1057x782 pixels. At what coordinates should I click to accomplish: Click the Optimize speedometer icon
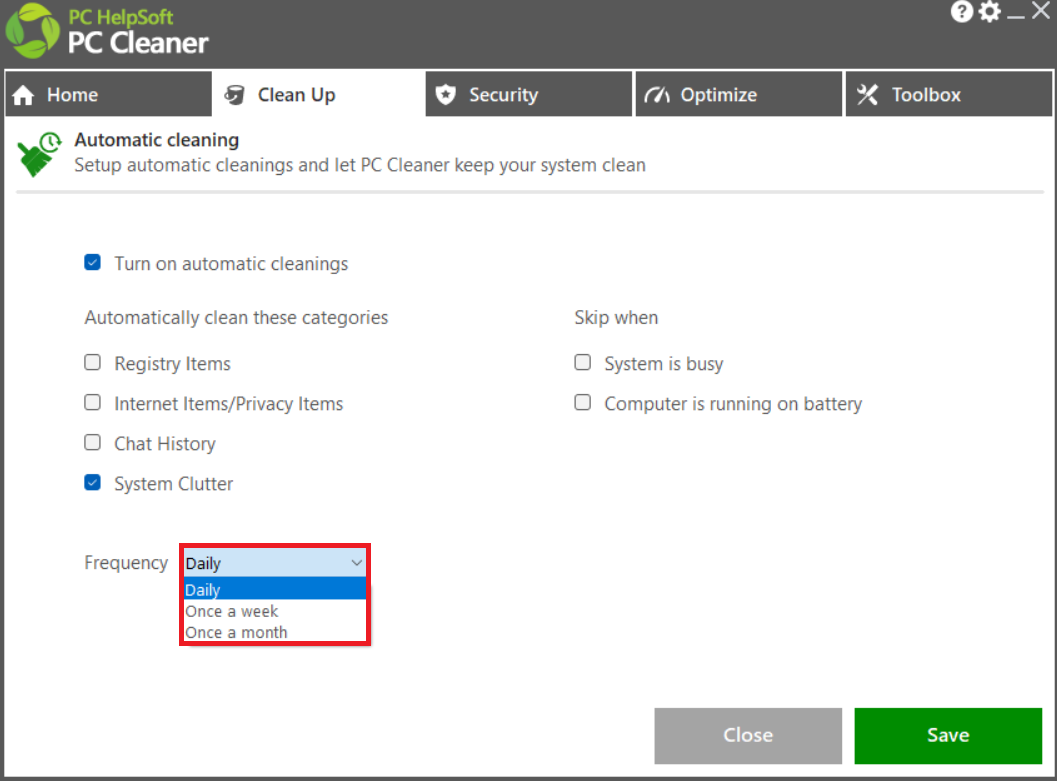click(657, 95)
